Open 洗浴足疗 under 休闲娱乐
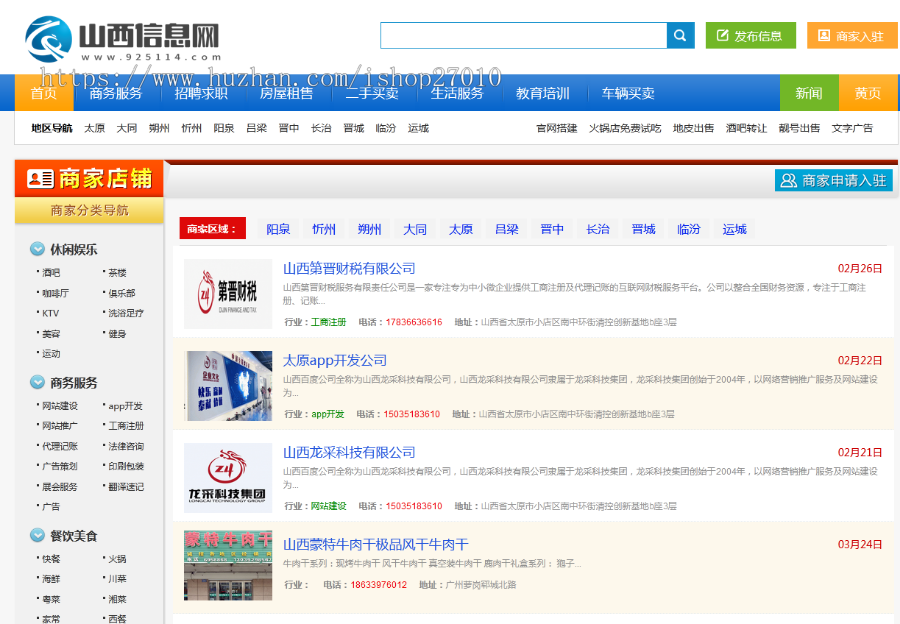The height and width of the screenshot is (624, 900). pos(126,313)
